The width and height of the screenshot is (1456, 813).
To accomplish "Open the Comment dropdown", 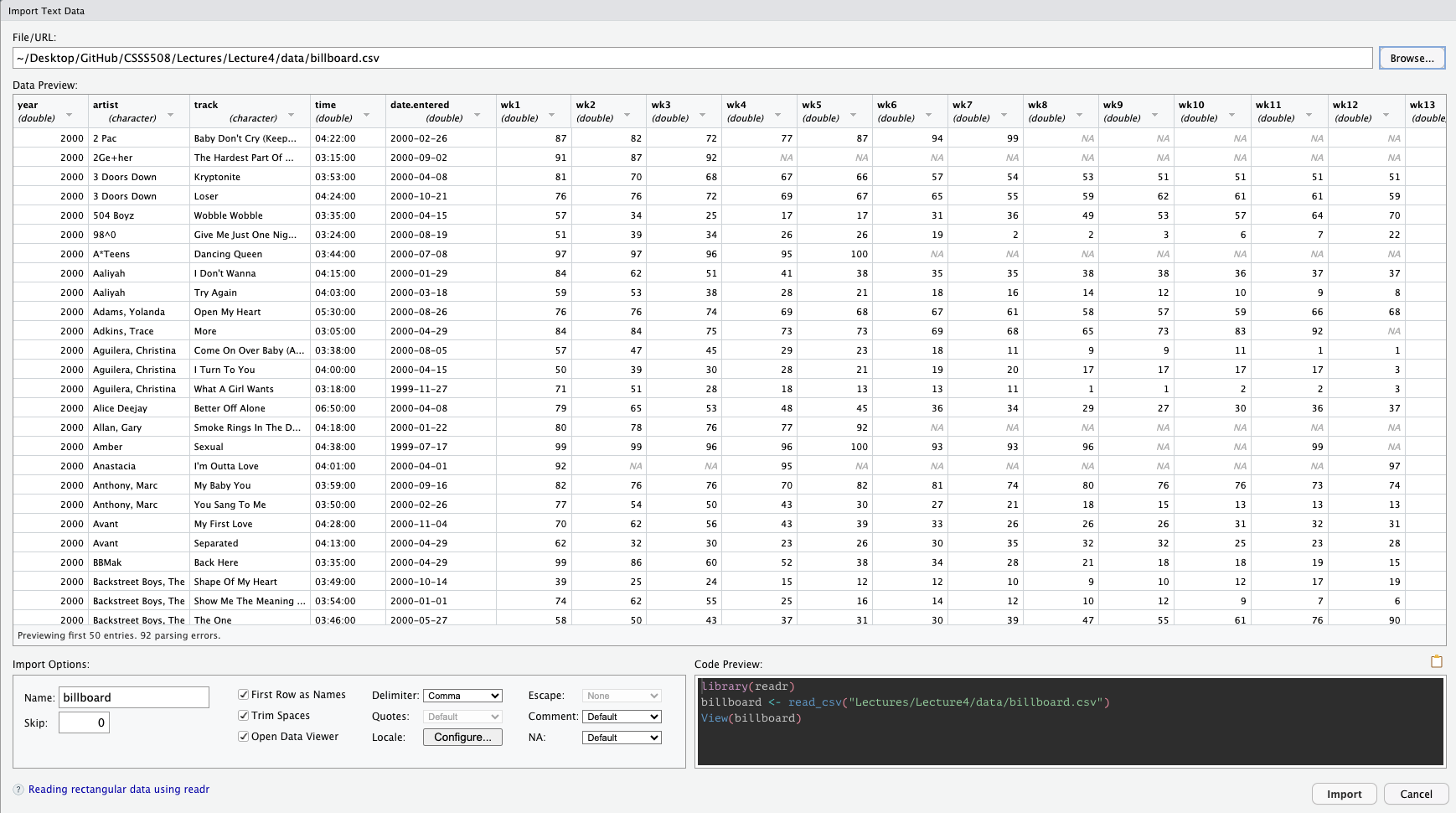I will point(621,716).
